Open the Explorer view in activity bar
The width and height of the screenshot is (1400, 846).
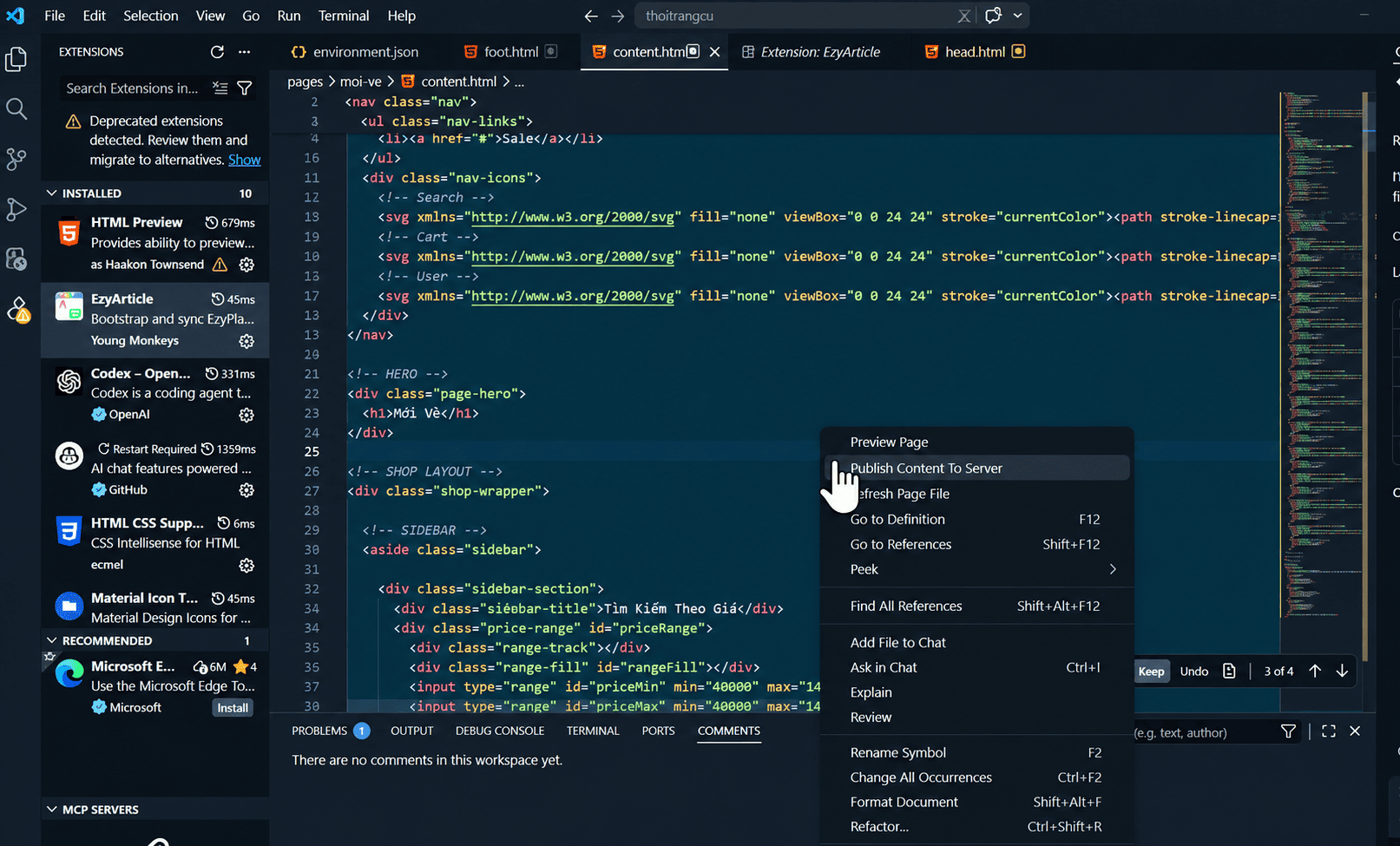(16, 60)
